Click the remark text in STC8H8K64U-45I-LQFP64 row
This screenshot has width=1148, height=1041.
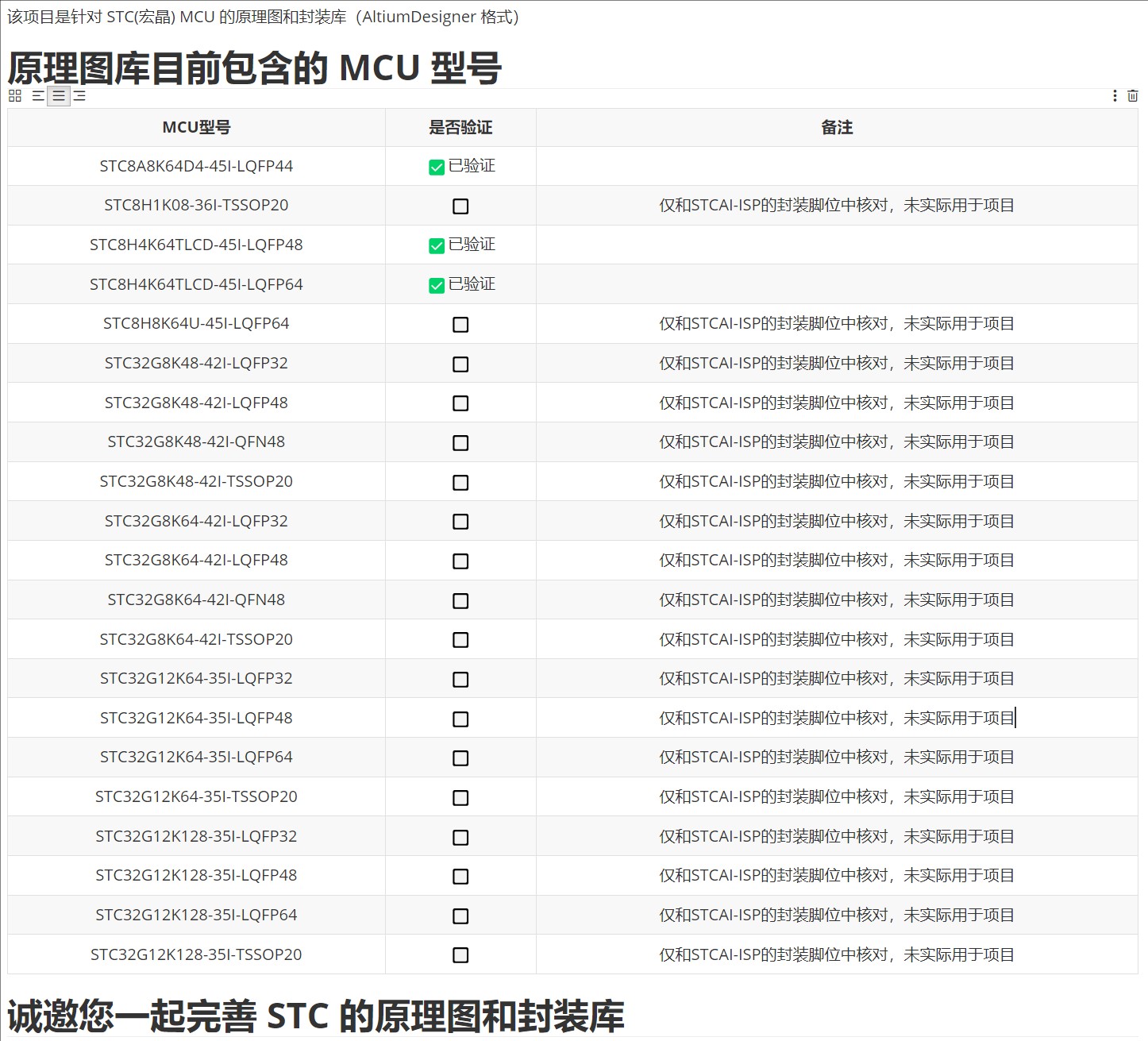(x=837, y=324)
